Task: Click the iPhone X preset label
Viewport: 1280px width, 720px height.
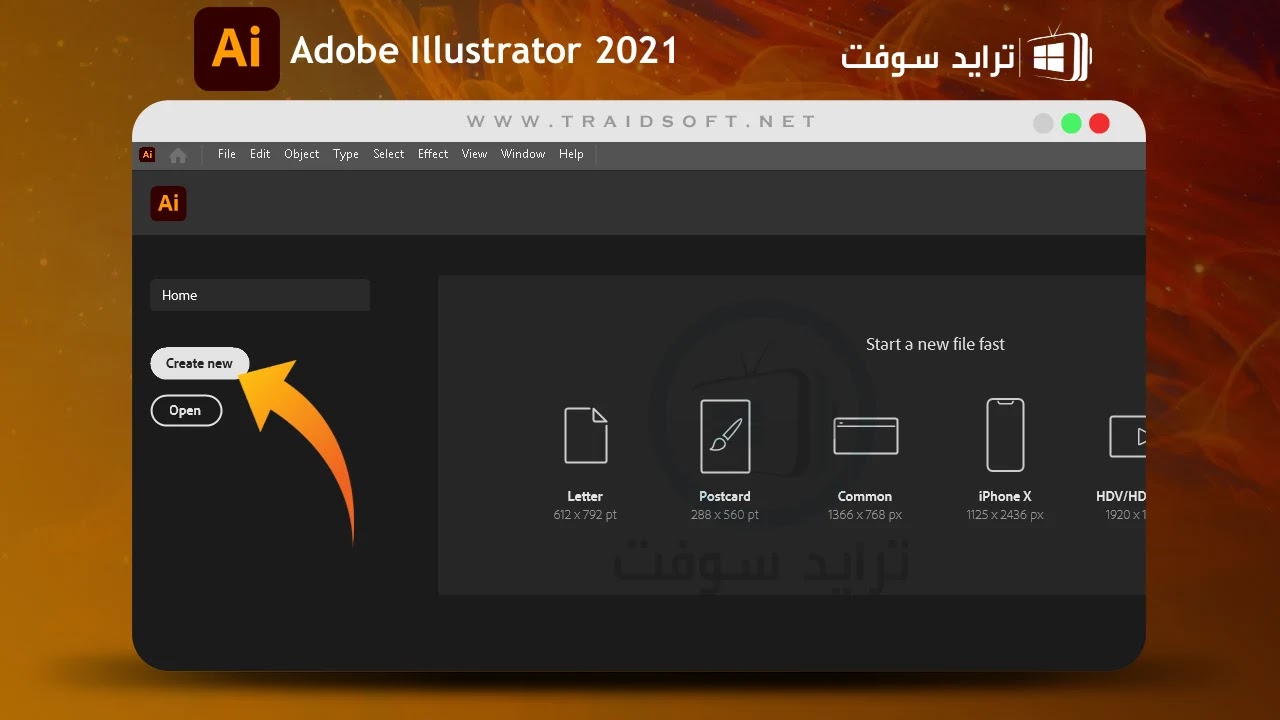Action: [1005, 496]
